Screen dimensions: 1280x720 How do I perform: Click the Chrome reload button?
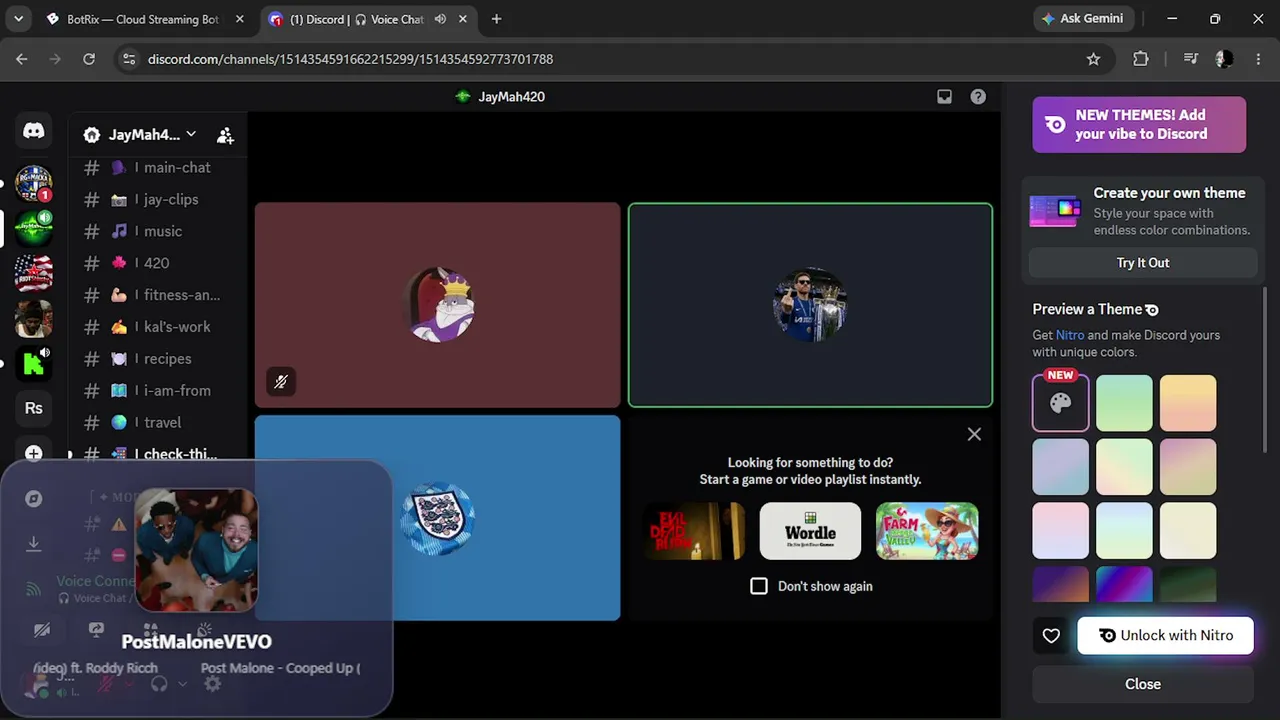coord(89,59)
